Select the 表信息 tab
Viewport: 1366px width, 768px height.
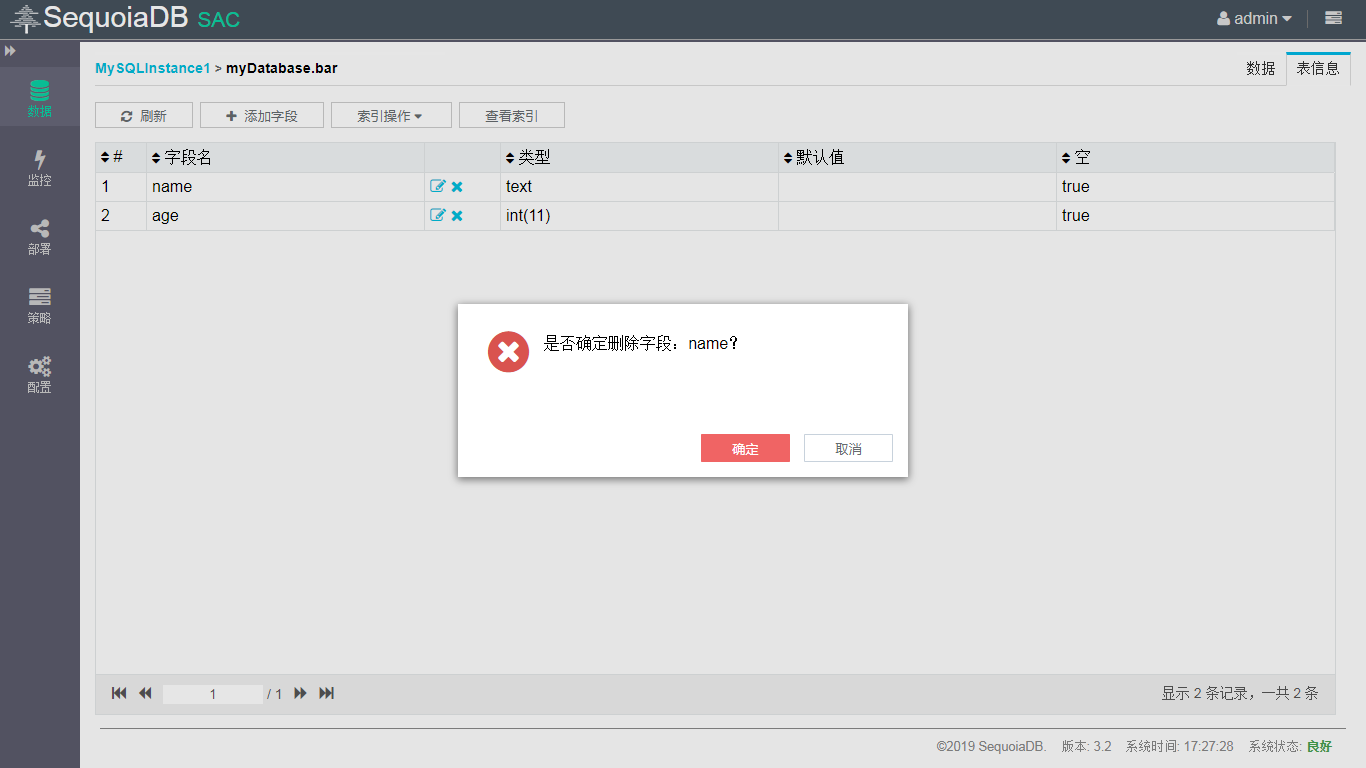(1318, 69)
